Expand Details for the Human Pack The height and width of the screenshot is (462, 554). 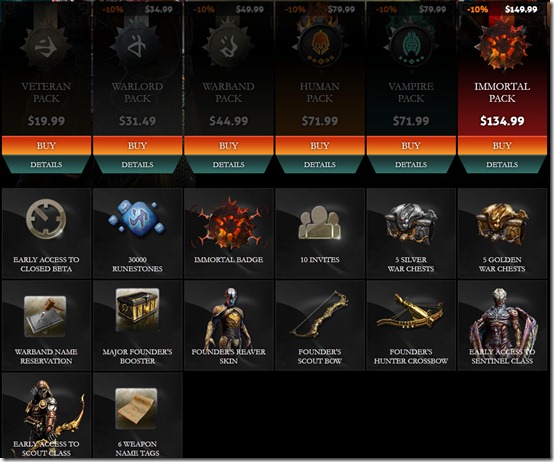[x=319, y=165]
